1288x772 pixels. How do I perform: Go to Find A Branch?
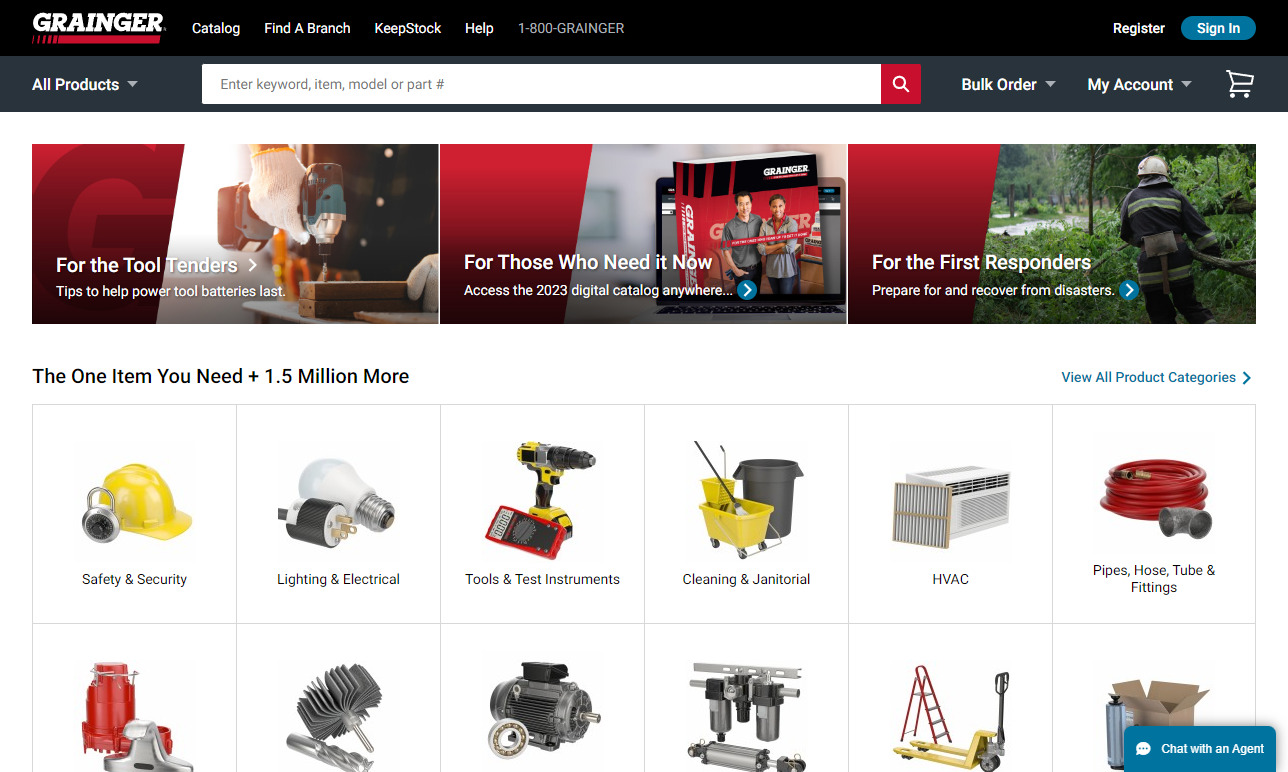(x=307, y=28)
